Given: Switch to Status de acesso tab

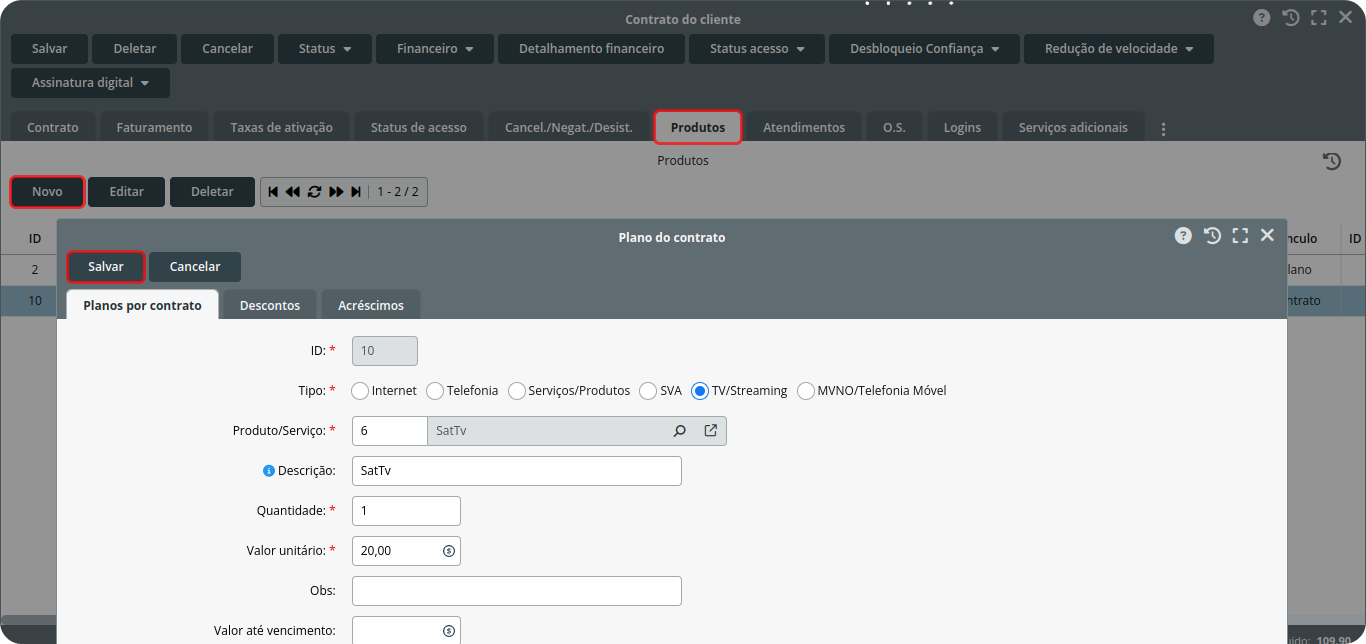Looking at the screenshot, I should (x=419, y=127).
